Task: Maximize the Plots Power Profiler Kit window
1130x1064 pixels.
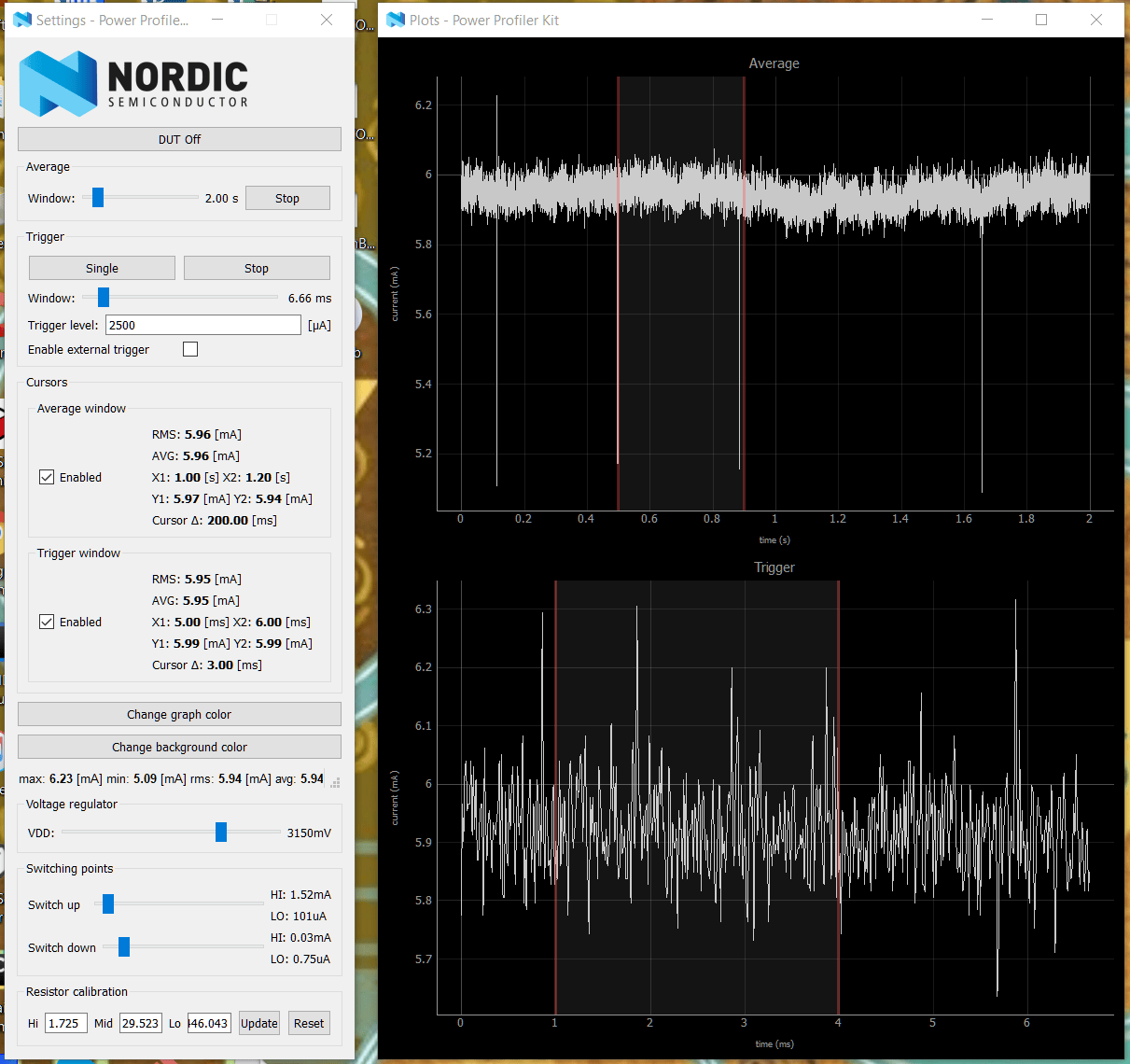Action: (x=1041, y=20)
